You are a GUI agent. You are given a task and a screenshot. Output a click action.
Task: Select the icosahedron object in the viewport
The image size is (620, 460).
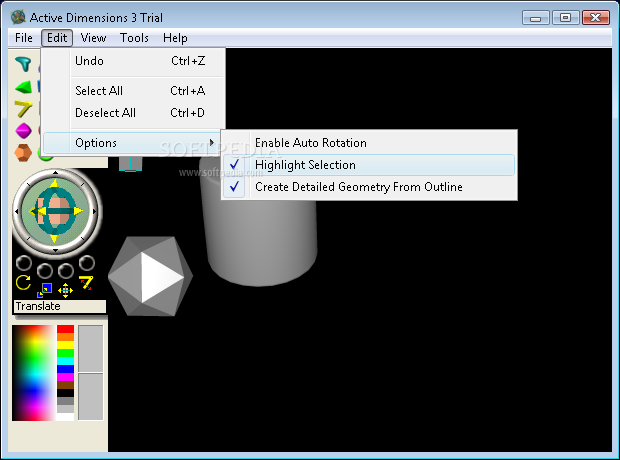coord(151,276)
